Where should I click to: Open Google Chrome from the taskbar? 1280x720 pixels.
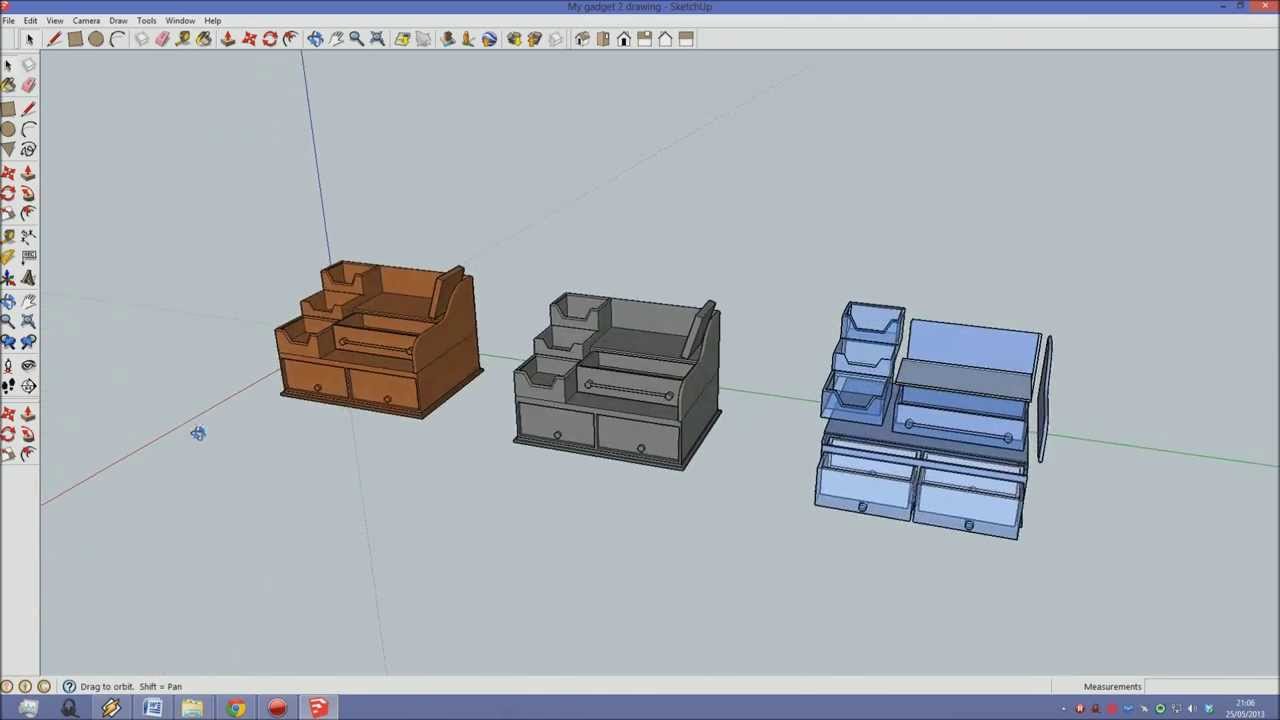[235, 708]
